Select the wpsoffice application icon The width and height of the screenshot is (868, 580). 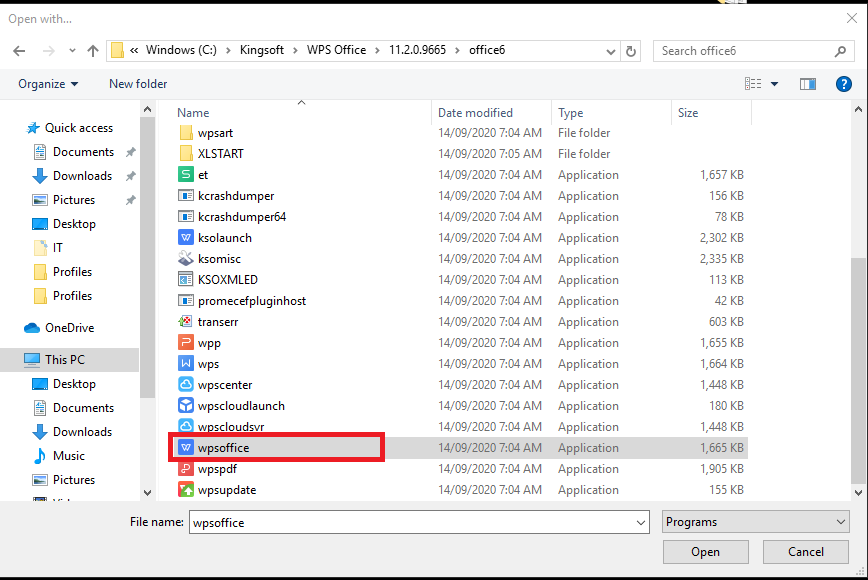(x=186, y=447)
